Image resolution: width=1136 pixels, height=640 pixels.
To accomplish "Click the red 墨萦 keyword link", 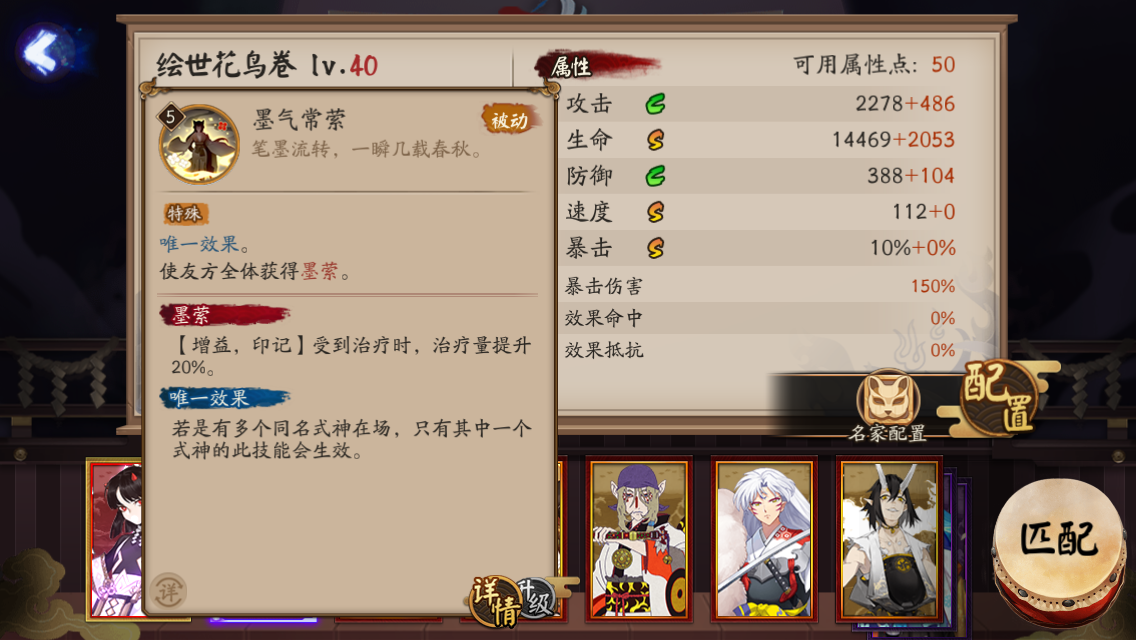I will 320,271.
